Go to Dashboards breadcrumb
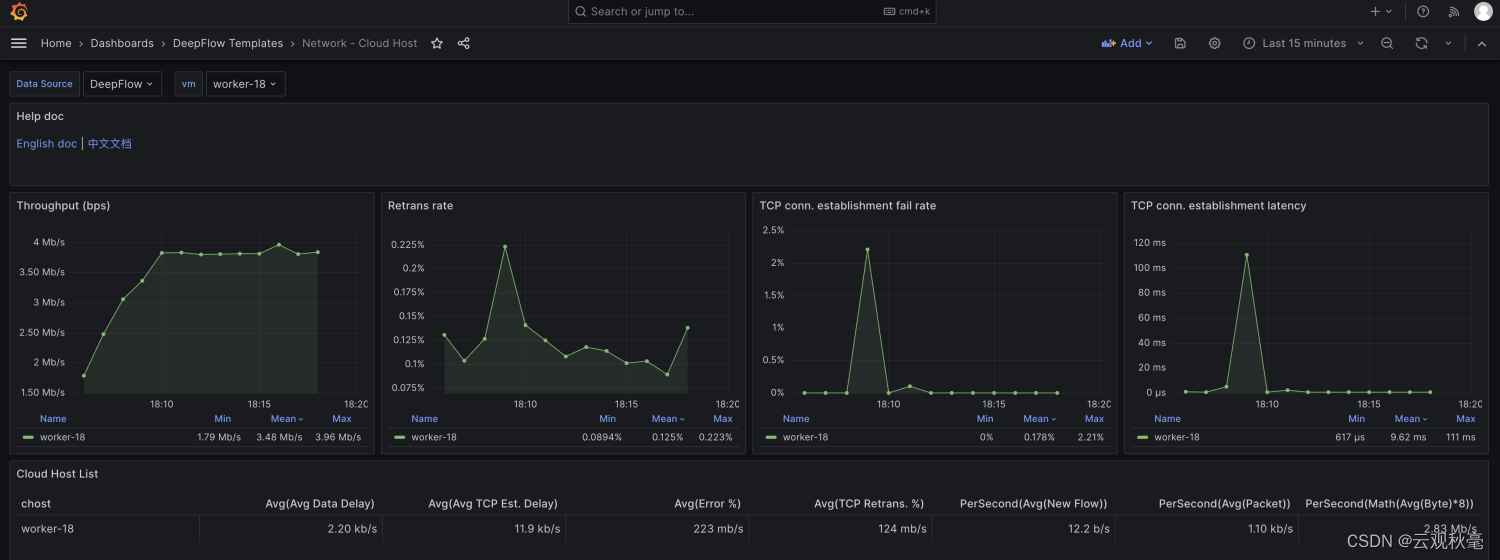The image size is (1500, 560). click(x=122, y=43)
